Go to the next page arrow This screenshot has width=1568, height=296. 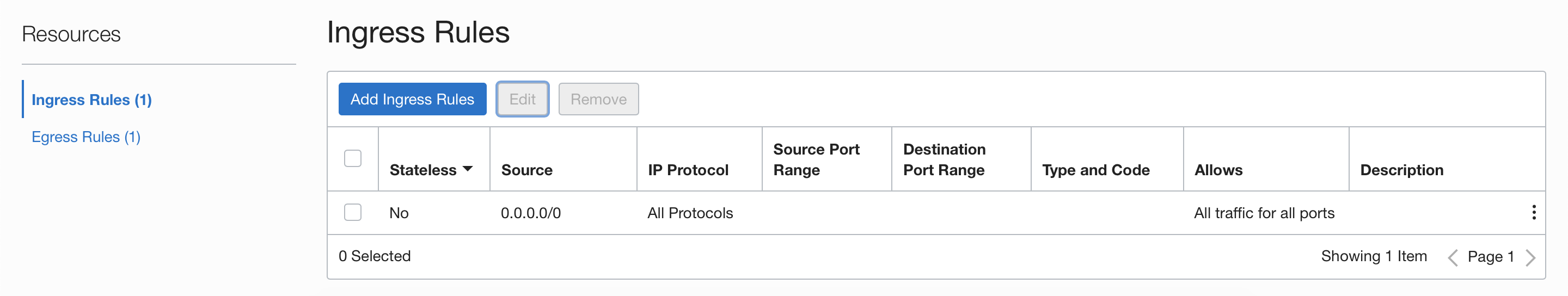pyautogui.click(x=1530, y=258)
